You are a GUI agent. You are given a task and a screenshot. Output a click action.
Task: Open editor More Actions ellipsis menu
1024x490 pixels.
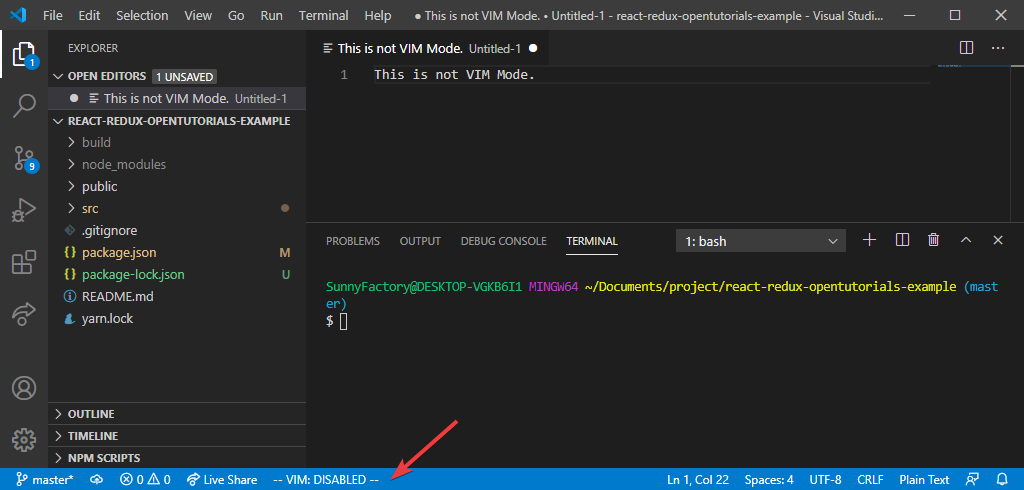[x=998, y=48]
